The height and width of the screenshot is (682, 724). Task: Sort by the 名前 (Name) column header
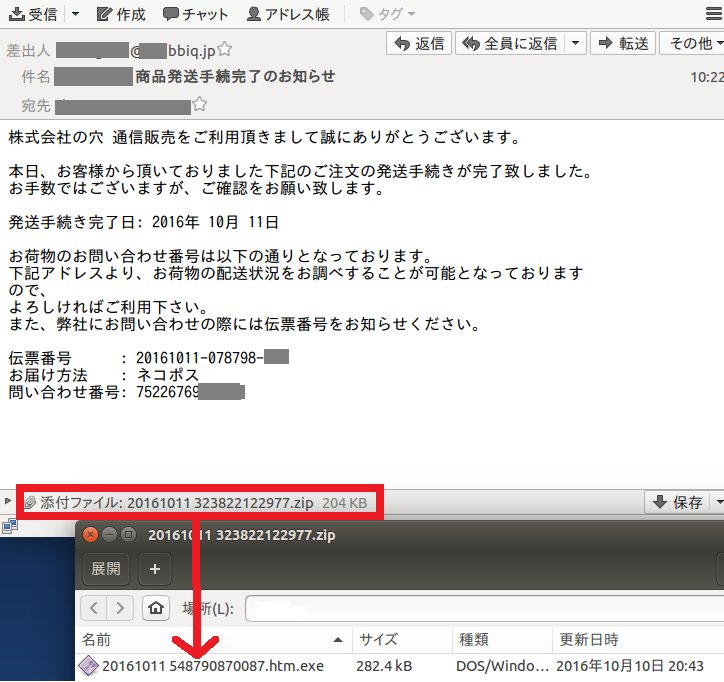[214, 640]
